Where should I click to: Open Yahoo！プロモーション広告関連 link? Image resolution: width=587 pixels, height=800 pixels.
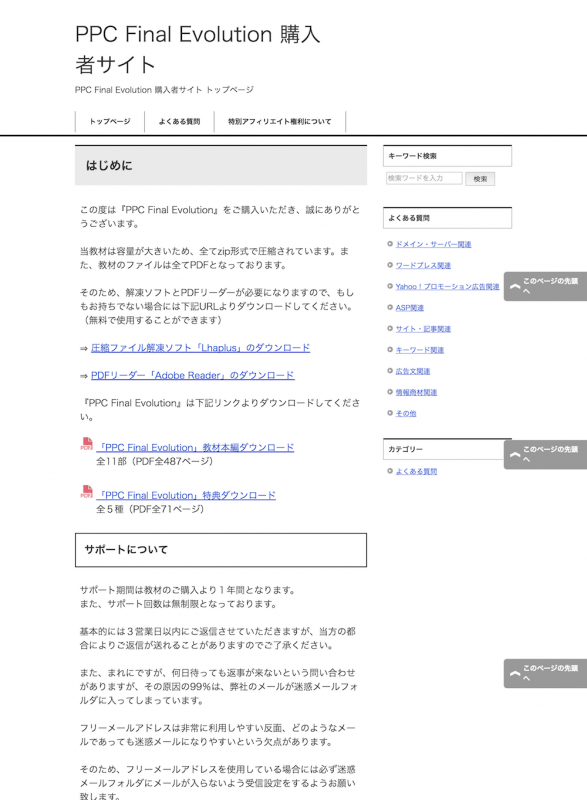447,287
